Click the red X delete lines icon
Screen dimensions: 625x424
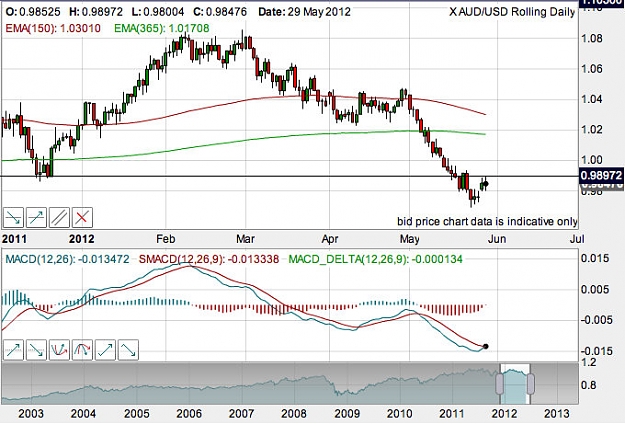(x=82, y=218)
